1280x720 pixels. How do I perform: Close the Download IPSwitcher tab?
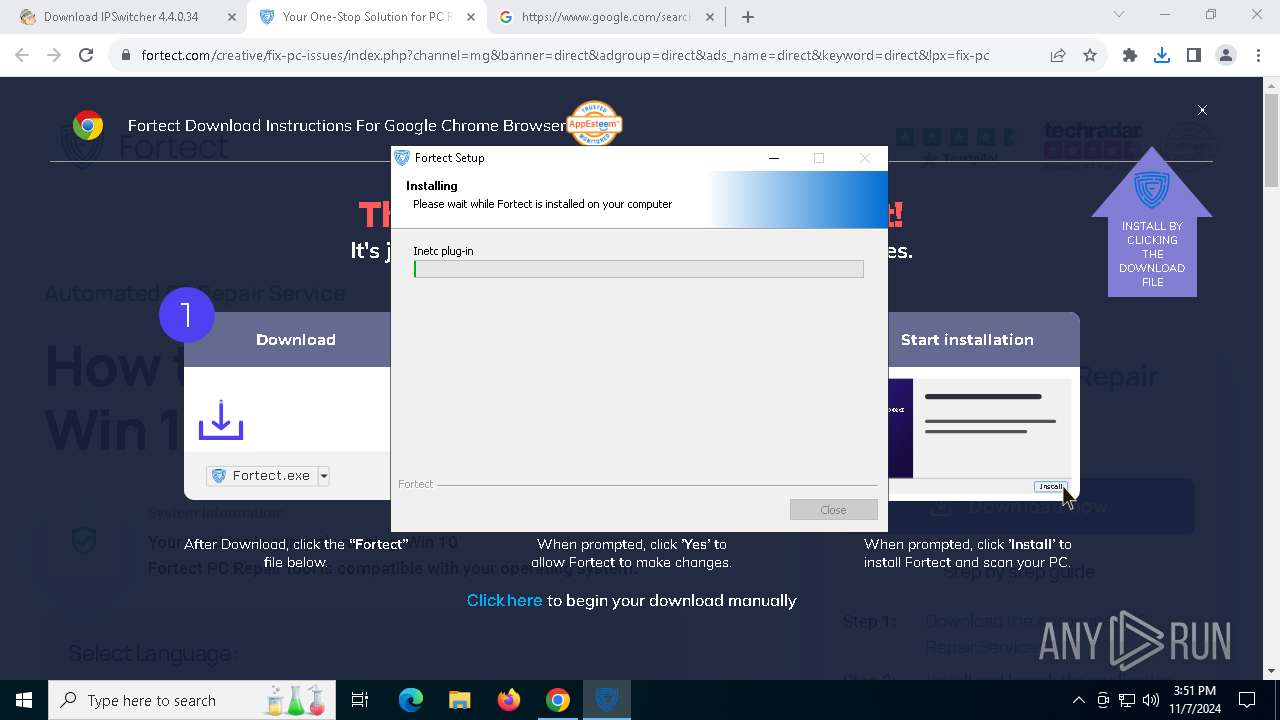pos(230,17)
